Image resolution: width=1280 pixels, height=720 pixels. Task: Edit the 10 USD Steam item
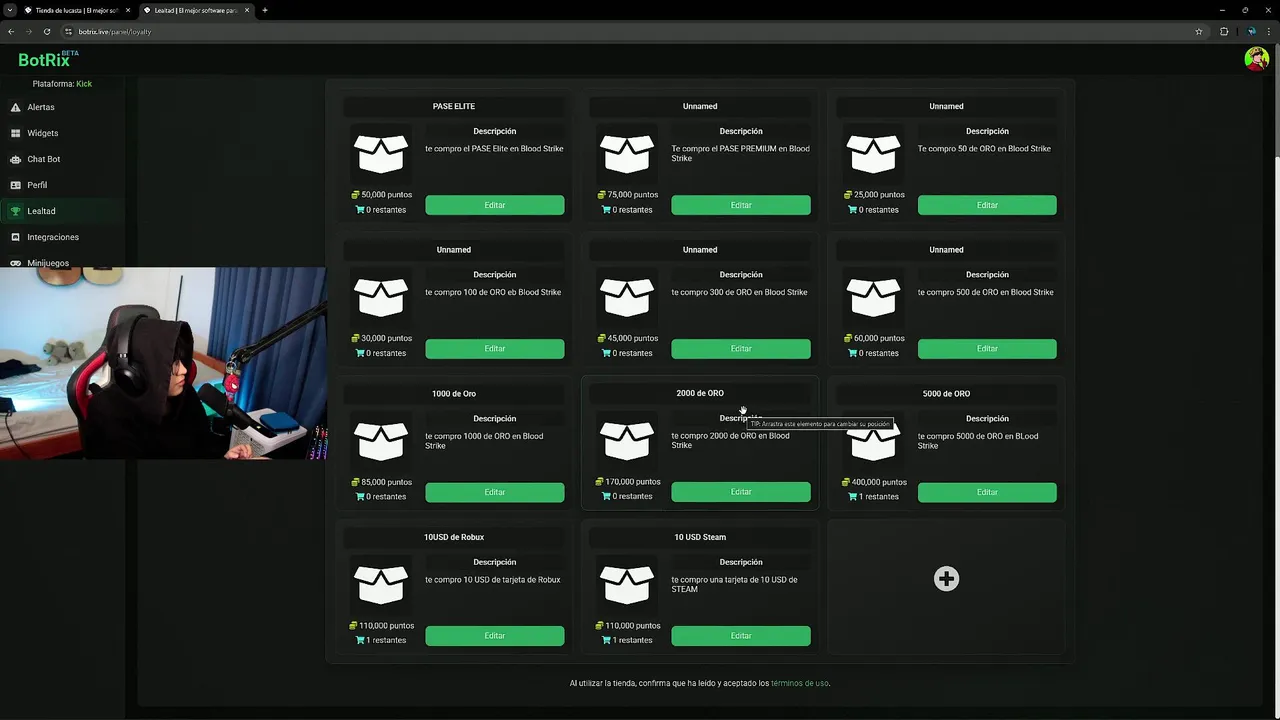741,636
